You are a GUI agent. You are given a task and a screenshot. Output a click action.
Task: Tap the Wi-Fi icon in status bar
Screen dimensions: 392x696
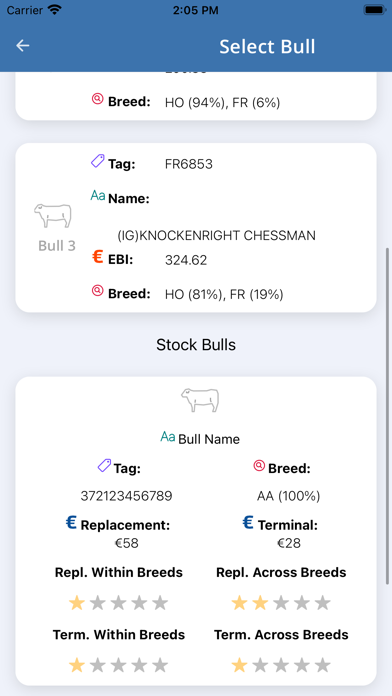click(55, 10)
